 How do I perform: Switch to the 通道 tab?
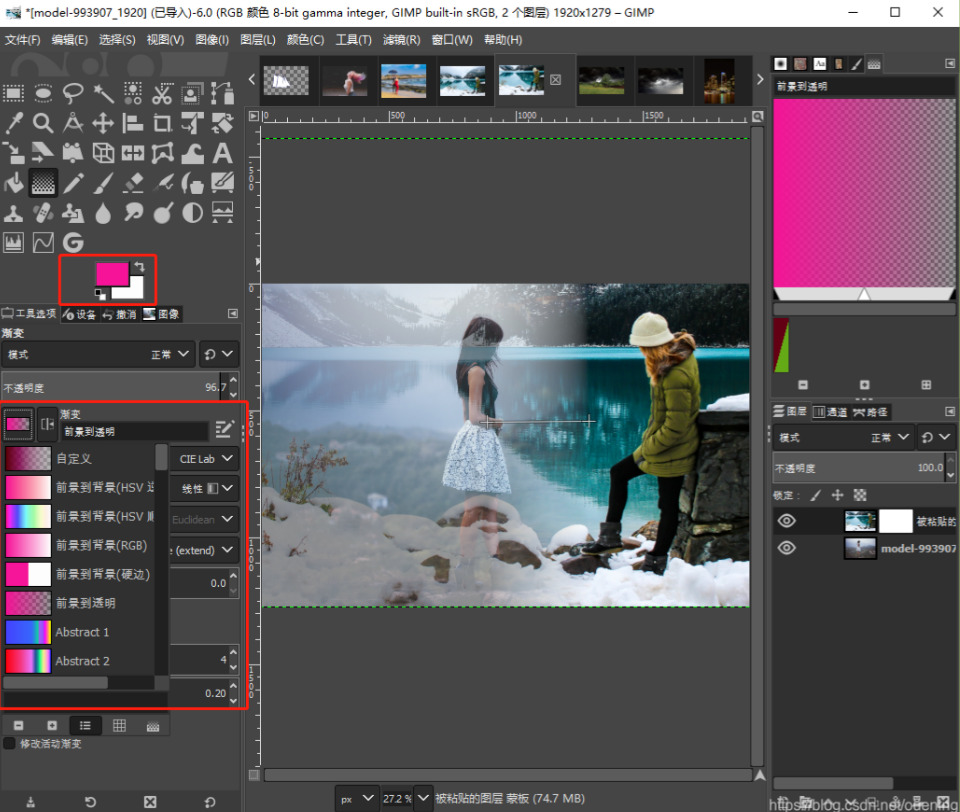pyautogui.click(x=829, y=412)
